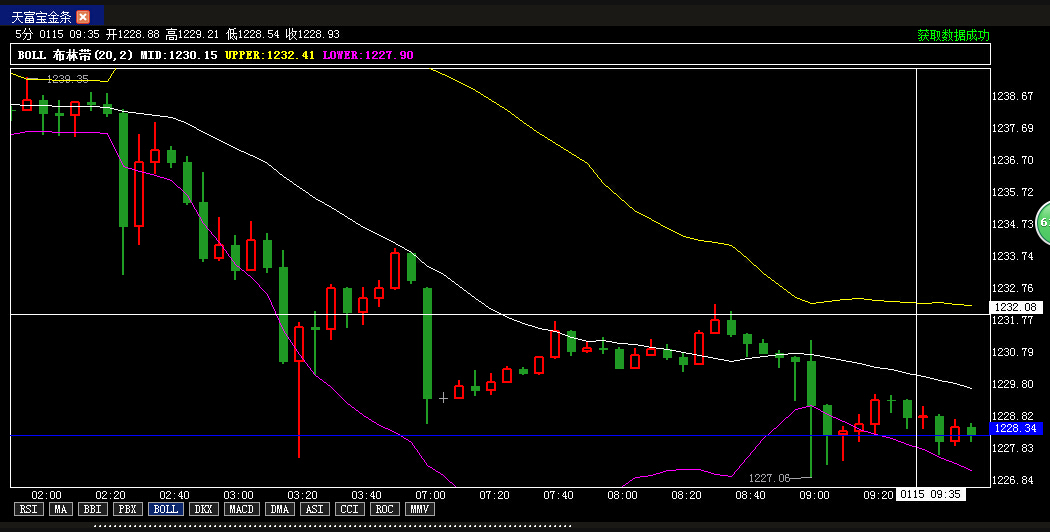Close the 天富宝金条 tab
The image size is (1050, 532).
click(x=83, y=17)
